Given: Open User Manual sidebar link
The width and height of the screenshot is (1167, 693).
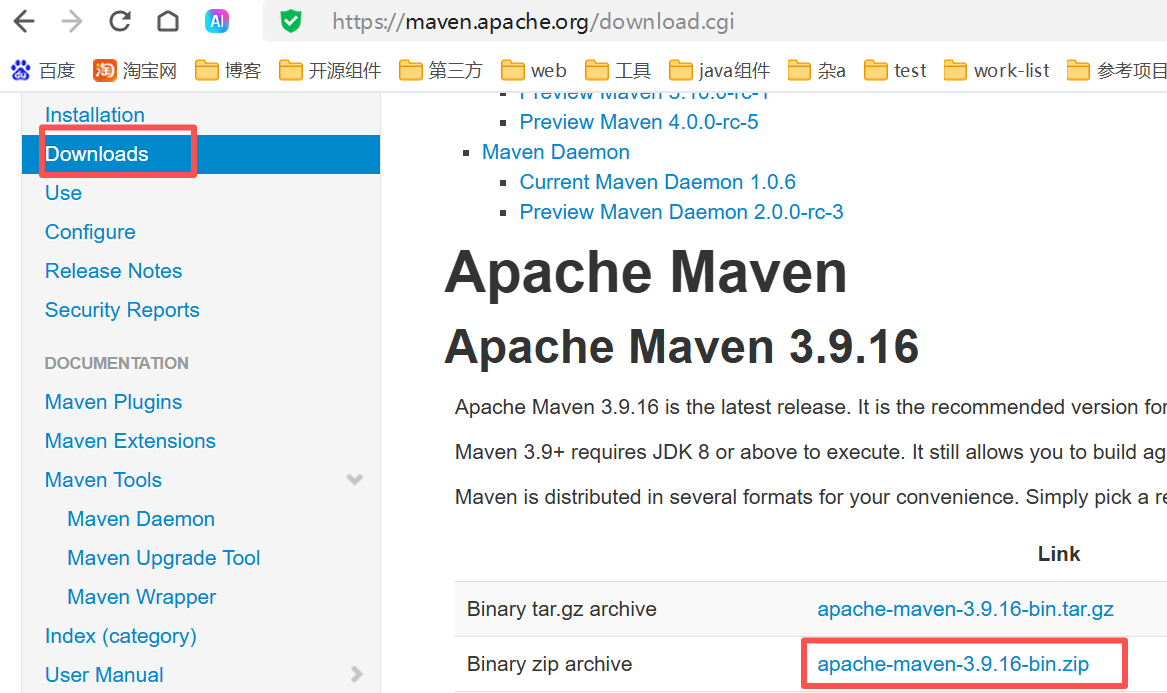Looking at the screenshot, I should pos(104,675).
